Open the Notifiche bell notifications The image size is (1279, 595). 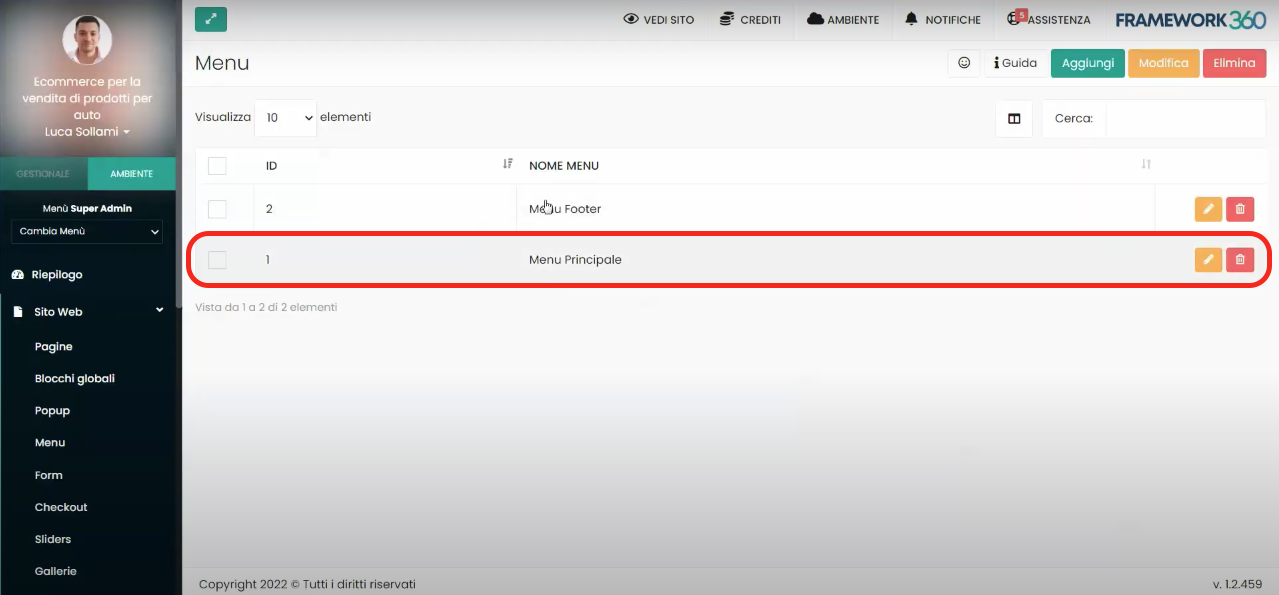pos(942,20)
